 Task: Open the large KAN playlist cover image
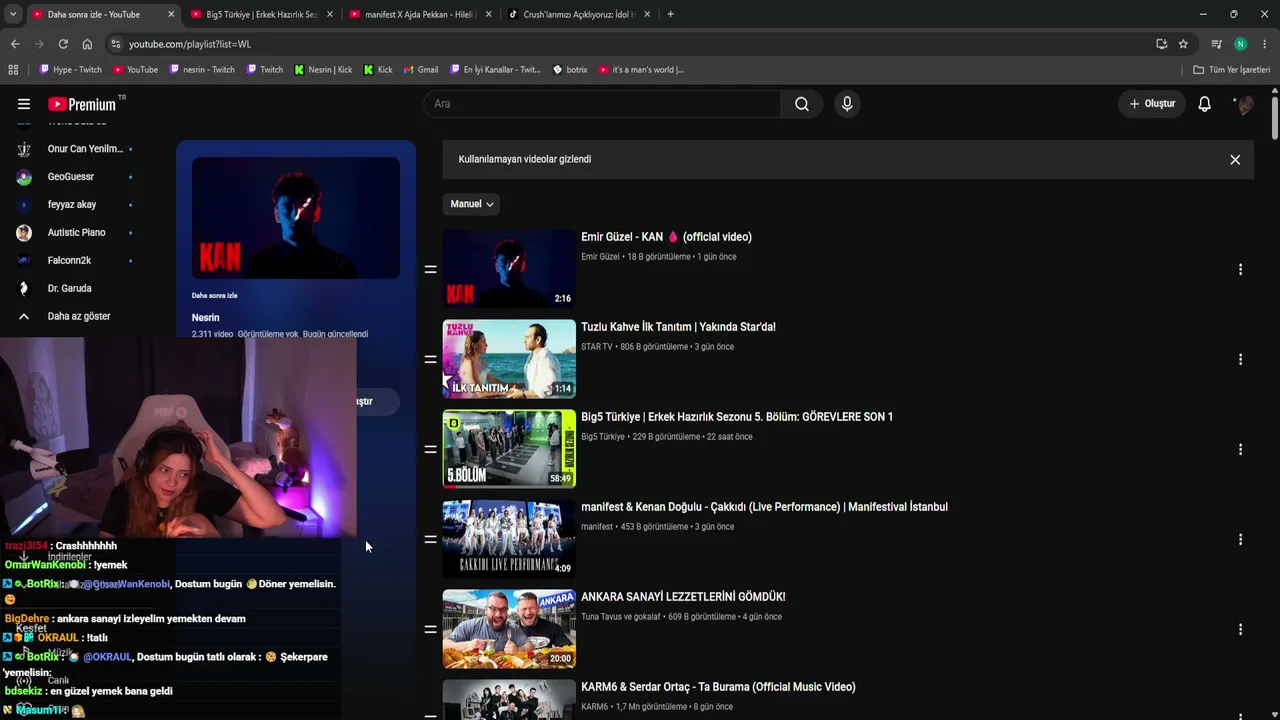click(296, 218)
